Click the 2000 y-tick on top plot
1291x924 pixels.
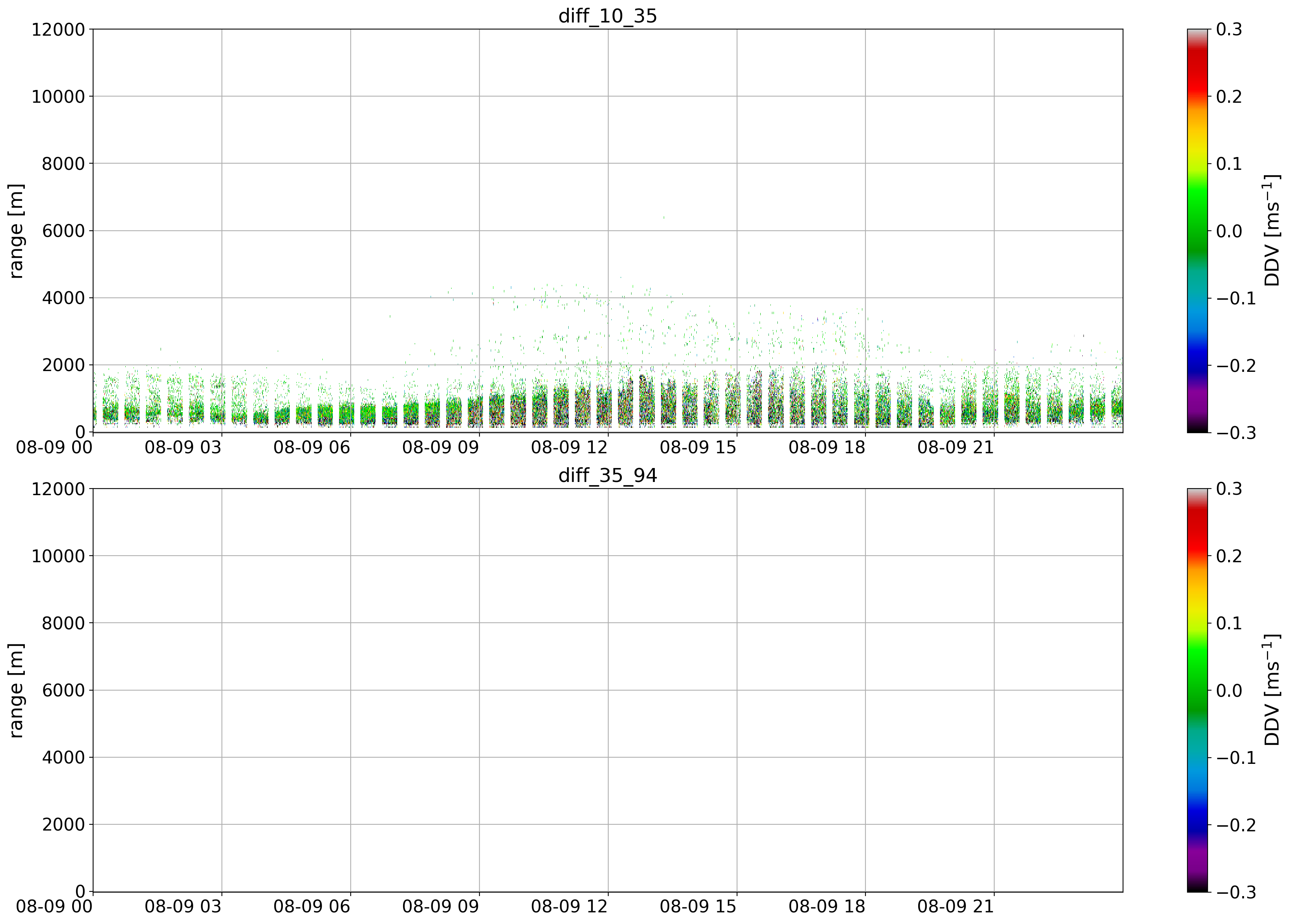[63, 365]
